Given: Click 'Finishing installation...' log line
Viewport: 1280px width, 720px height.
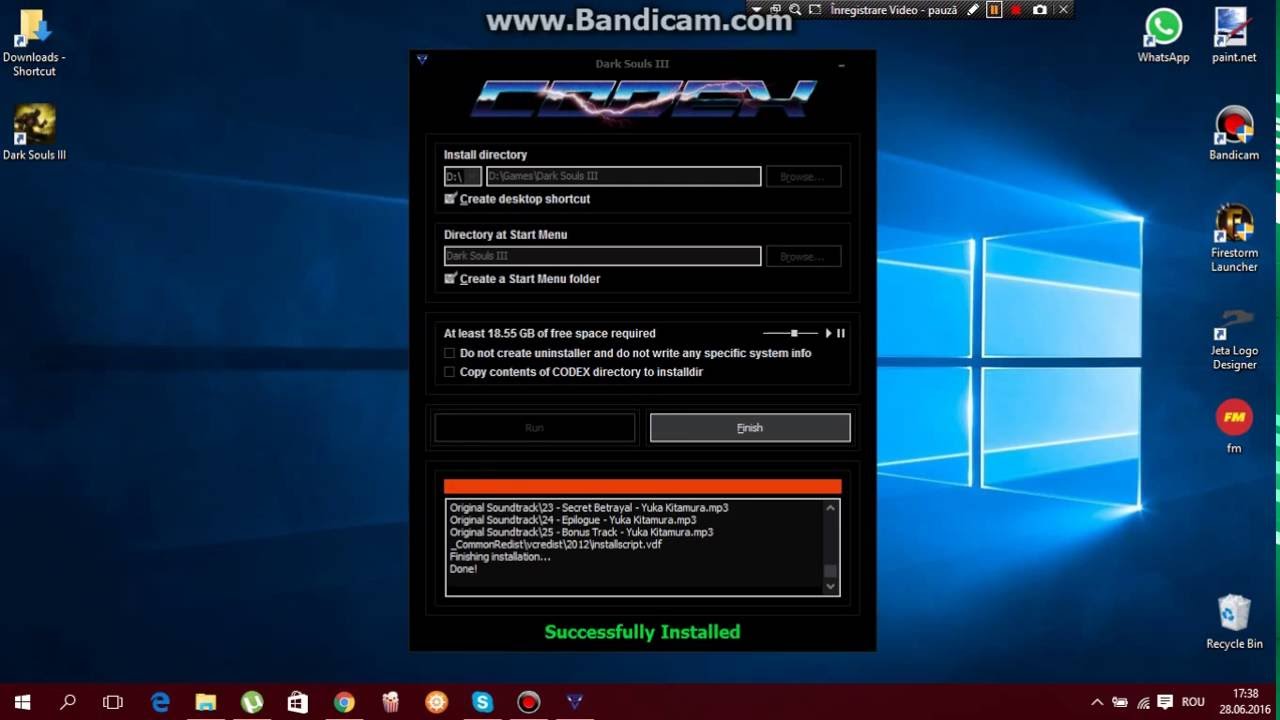Looking at the screenshot, I should pos(500,557).
